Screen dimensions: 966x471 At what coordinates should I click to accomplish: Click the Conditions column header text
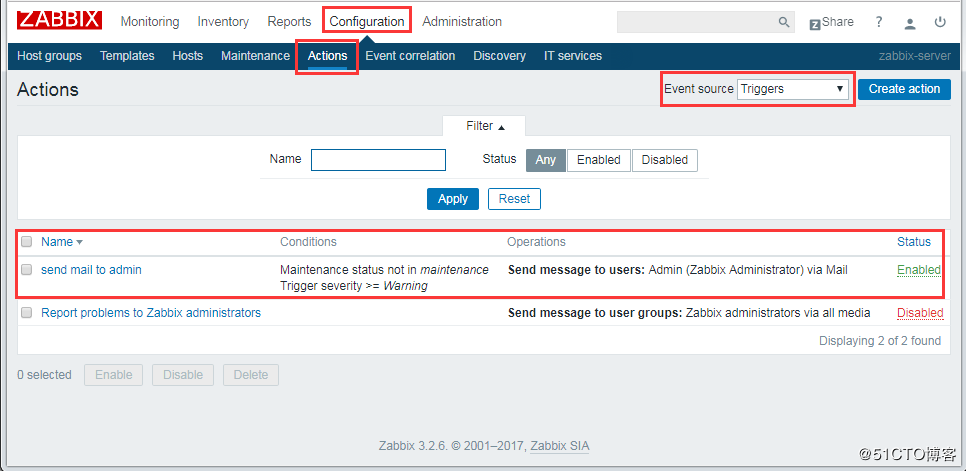pos(309,242)
